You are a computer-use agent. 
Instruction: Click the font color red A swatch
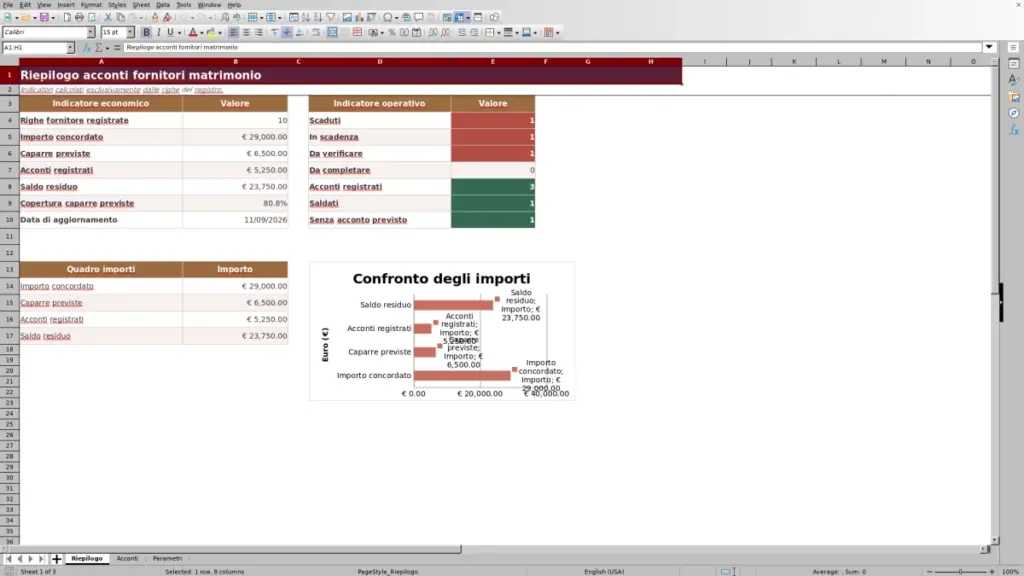pyautogui.click(x=193, y=32)
